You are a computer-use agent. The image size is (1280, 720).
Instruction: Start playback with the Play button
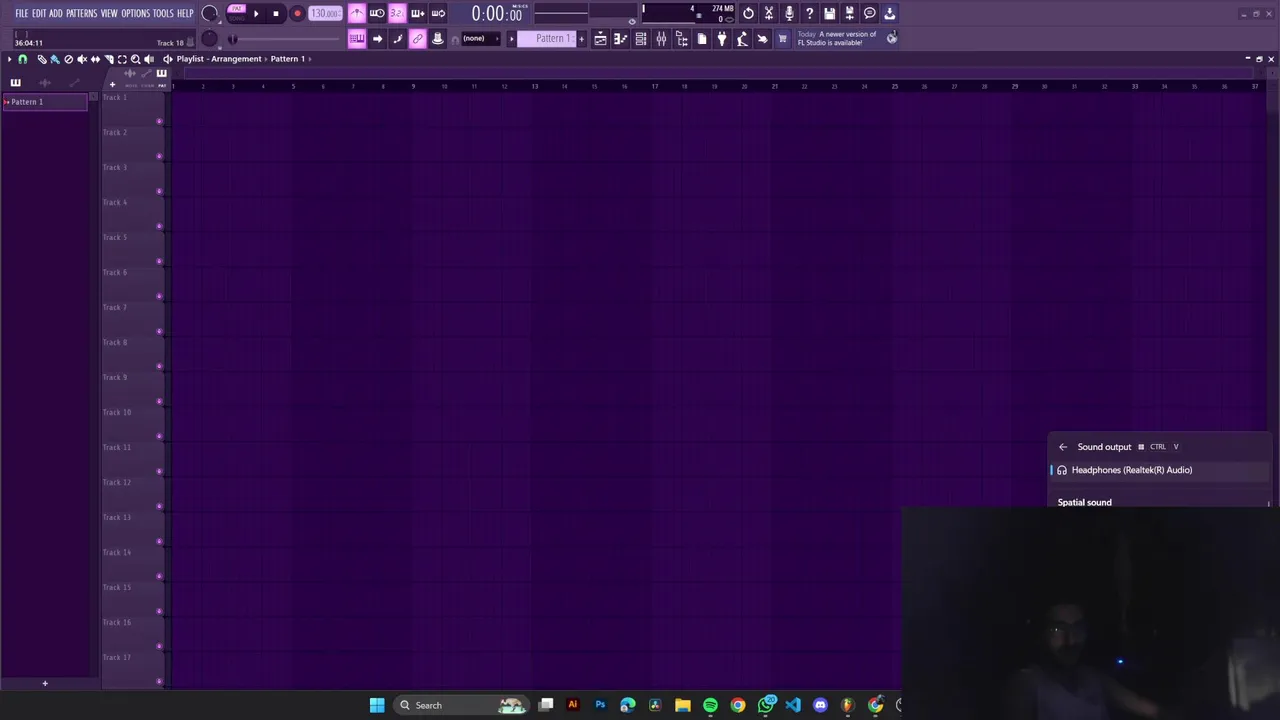pos(256,14)
